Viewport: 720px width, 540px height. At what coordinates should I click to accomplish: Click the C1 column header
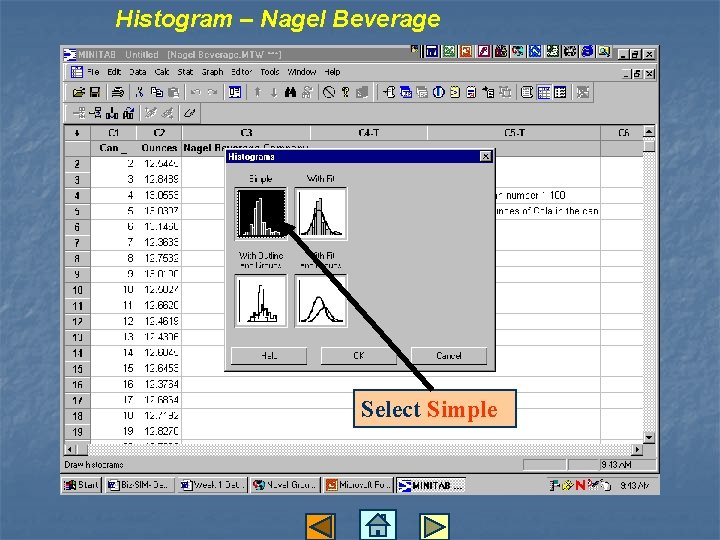113,133
